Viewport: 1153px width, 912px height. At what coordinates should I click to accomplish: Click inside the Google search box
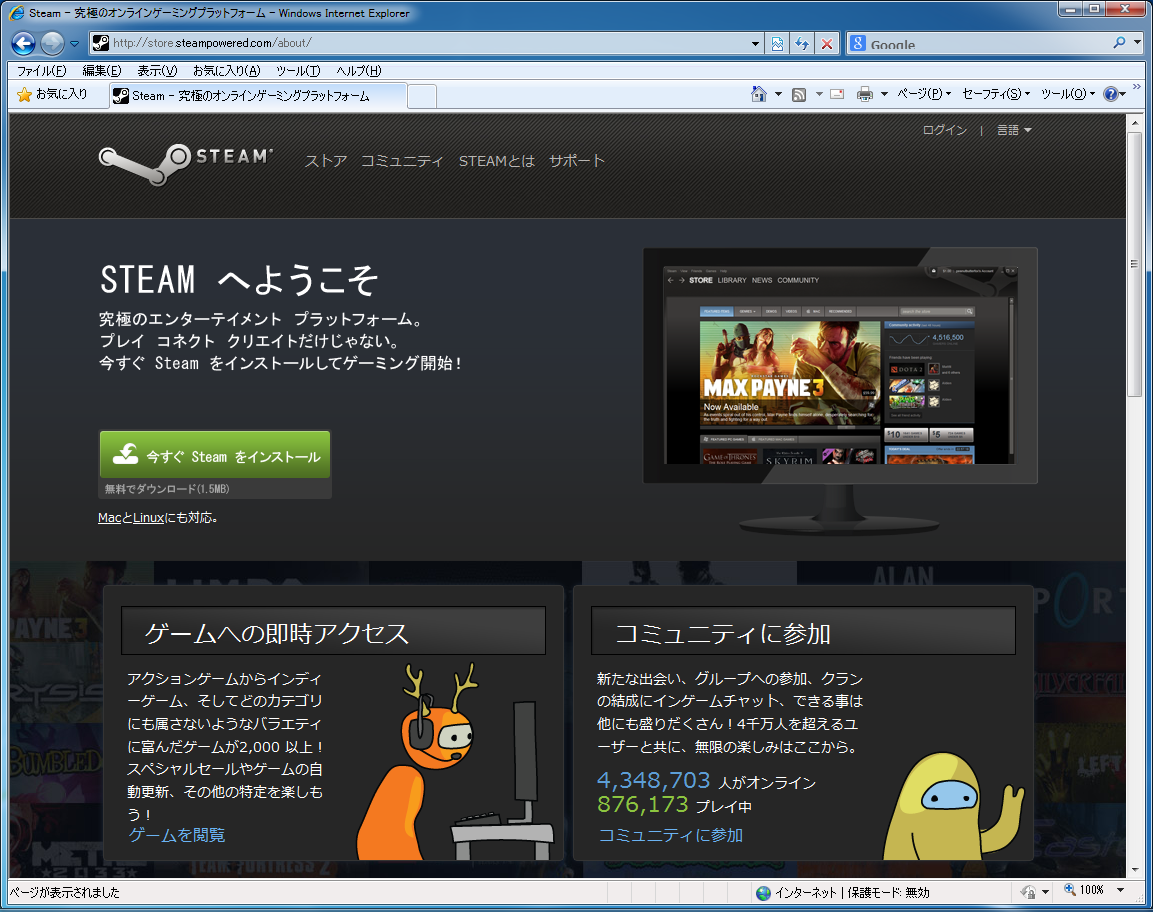[x=988, y=44]
